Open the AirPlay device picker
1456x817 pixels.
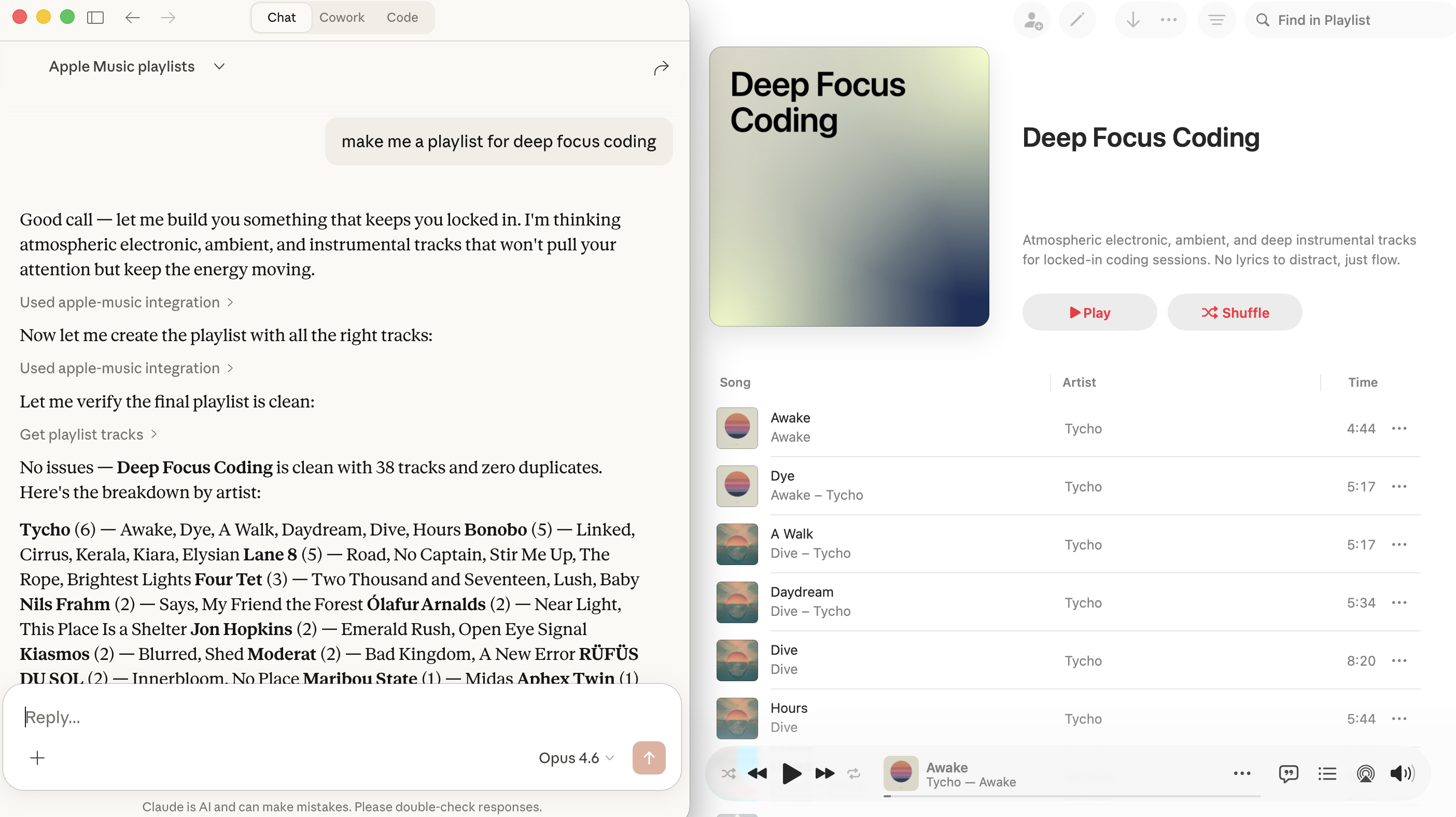point(1365,773)
